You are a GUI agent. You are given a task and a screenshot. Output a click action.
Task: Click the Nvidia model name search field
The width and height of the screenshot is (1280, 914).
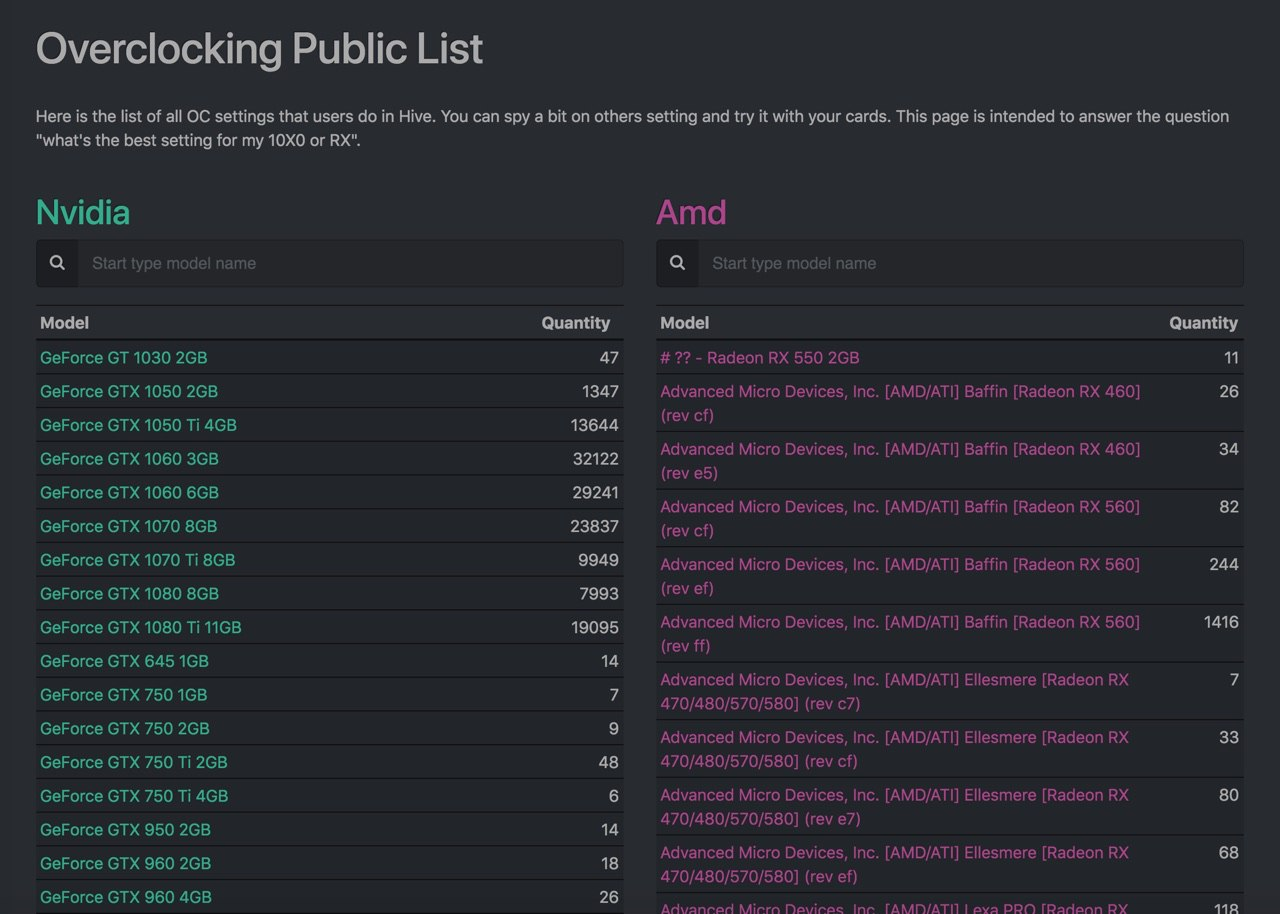point(350,263)
